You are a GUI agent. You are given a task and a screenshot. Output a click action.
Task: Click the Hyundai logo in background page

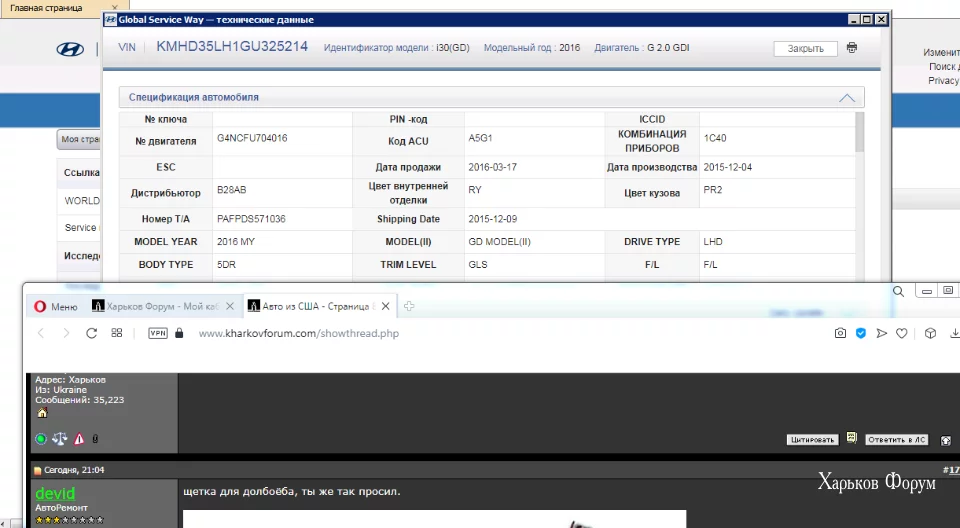(x=70, y=50)
